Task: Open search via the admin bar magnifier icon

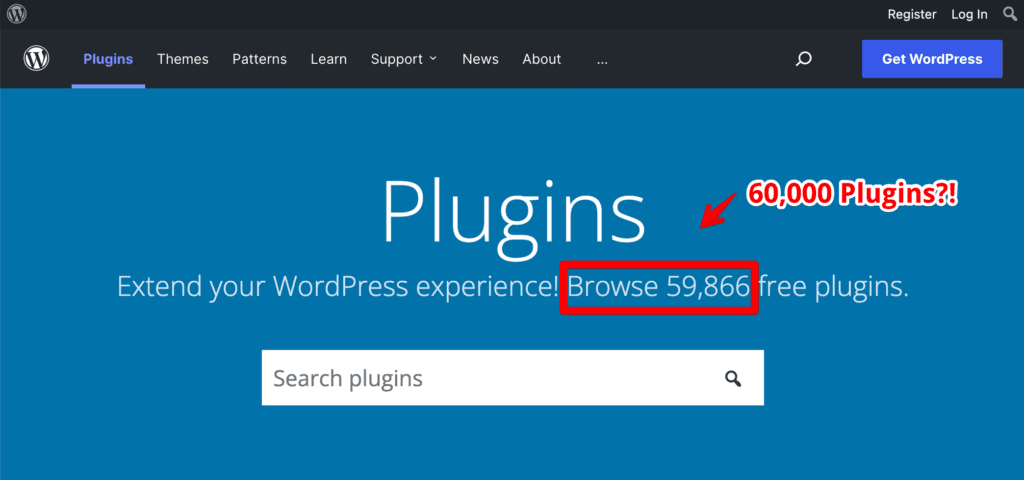Action: (1010, 14)
